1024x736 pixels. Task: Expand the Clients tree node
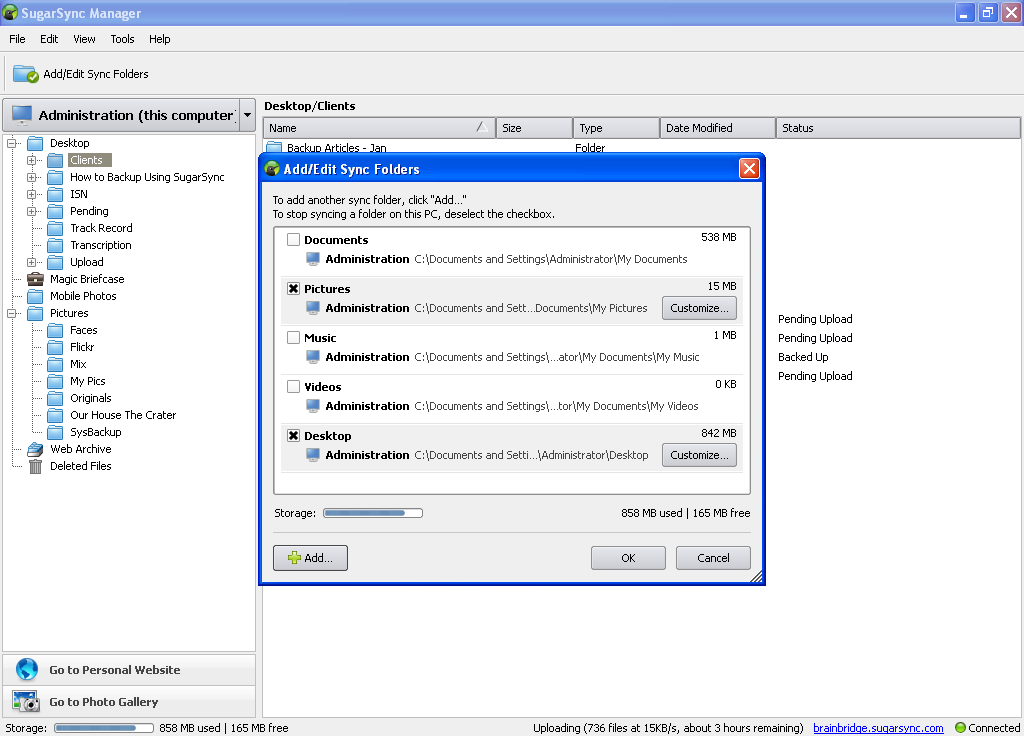tap(31, 160)
